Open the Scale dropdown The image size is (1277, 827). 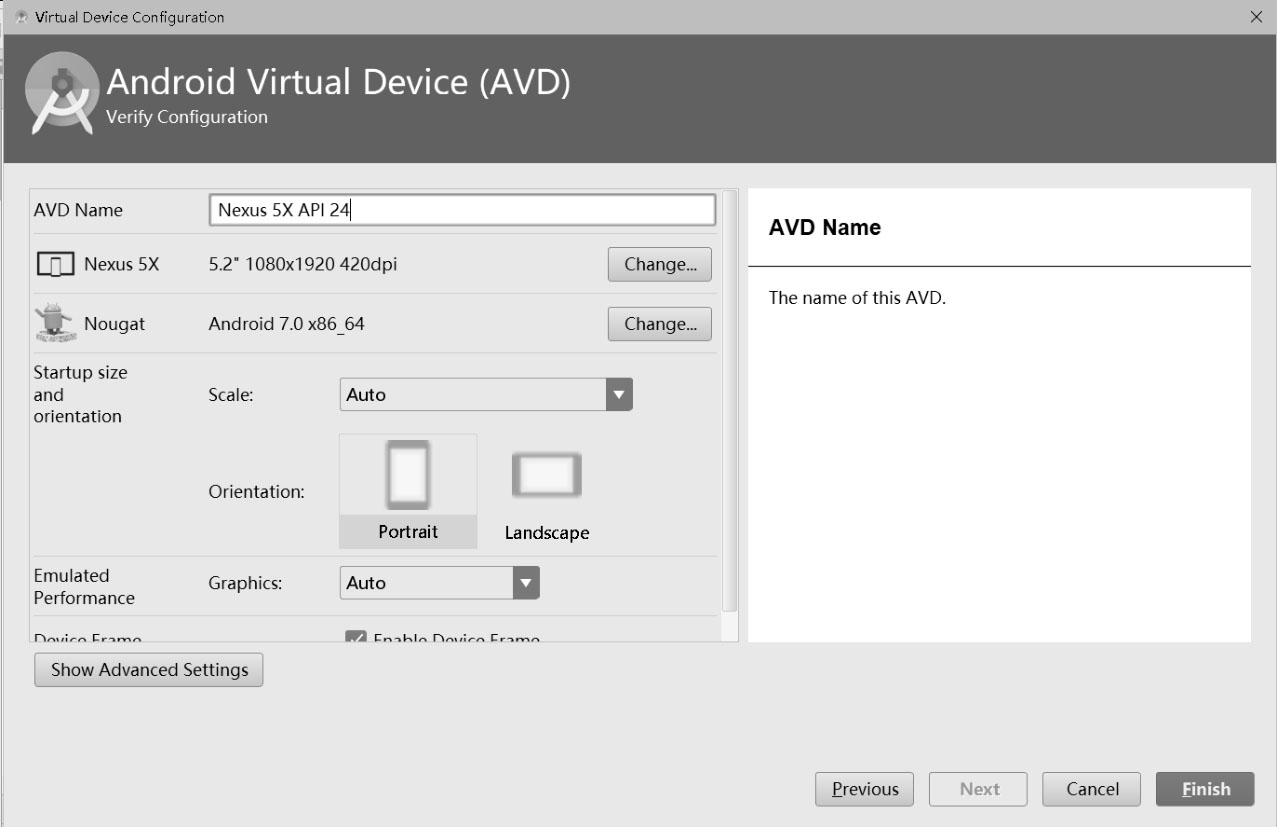[x=486, y=394]
